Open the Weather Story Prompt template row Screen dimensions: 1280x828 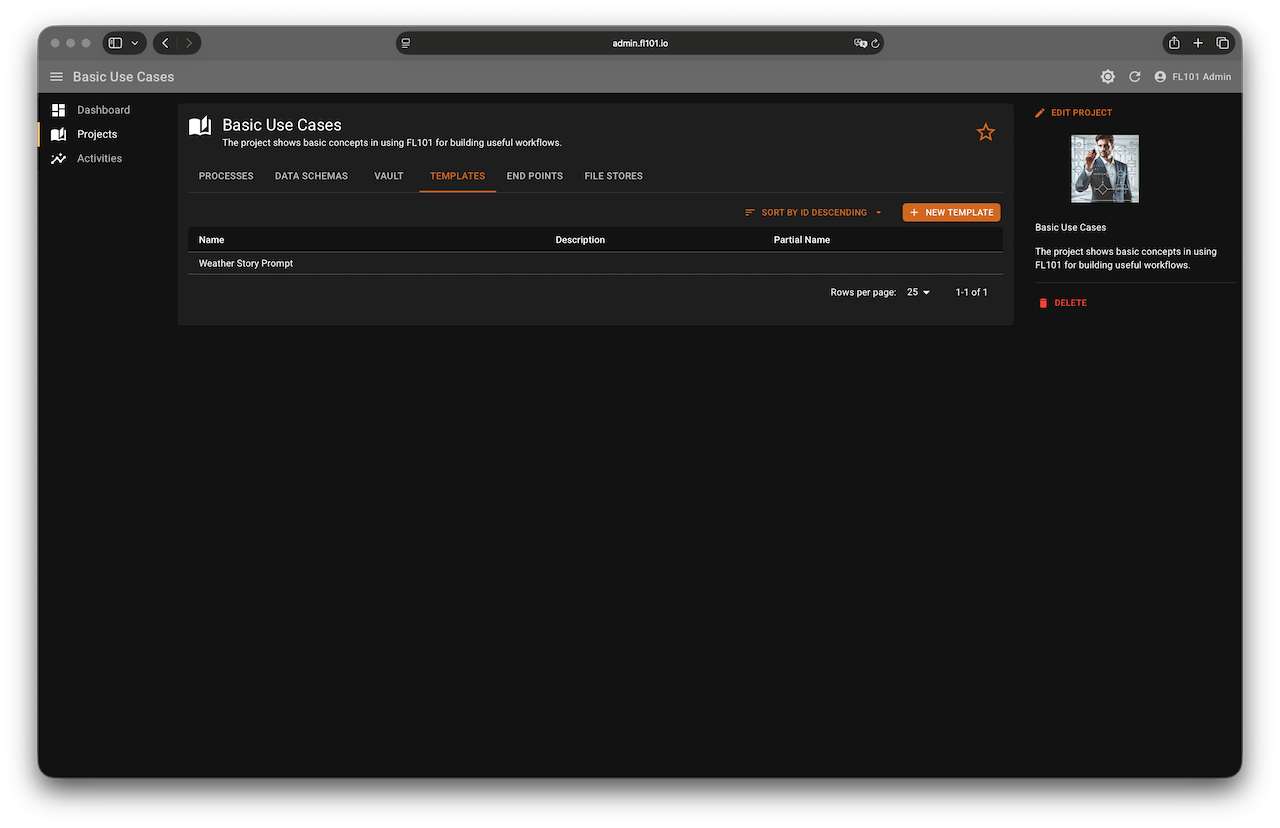coord(246,264)
